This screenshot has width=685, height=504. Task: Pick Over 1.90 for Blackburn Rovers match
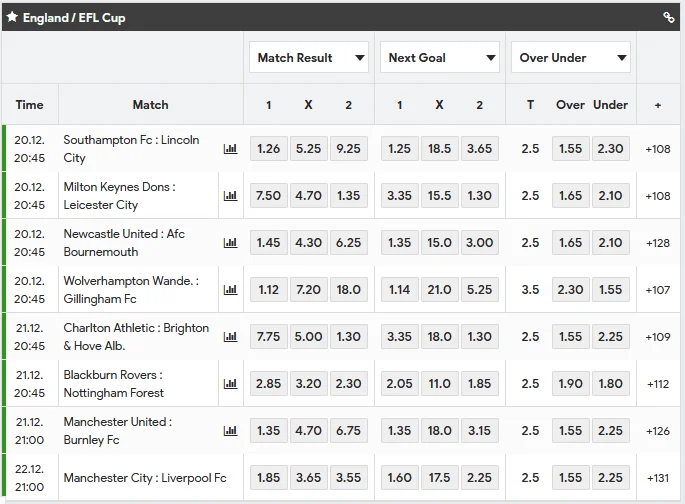pos(570,384)
